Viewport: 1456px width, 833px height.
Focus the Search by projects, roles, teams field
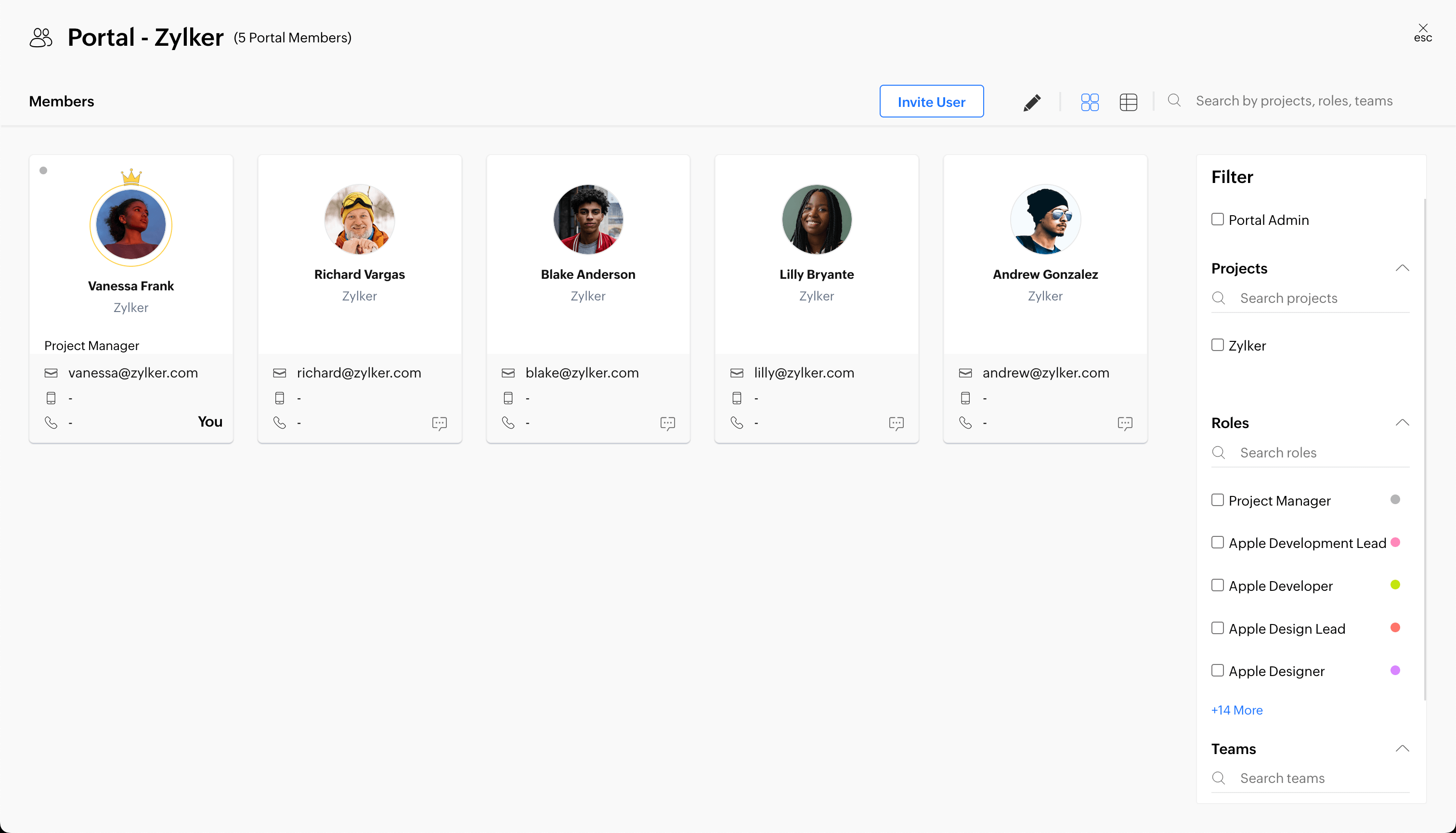pos(1294,101)
